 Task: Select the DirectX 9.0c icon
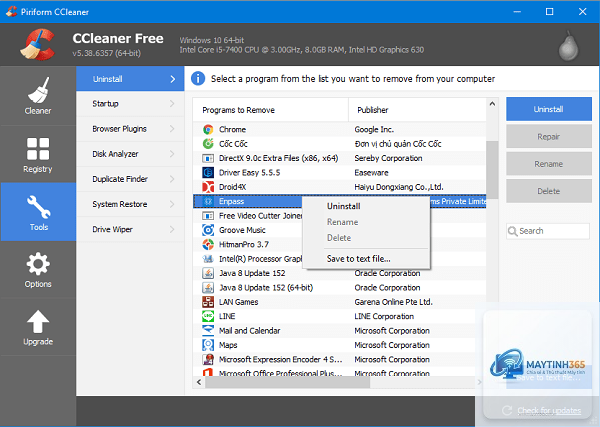[x=208, y=158]
